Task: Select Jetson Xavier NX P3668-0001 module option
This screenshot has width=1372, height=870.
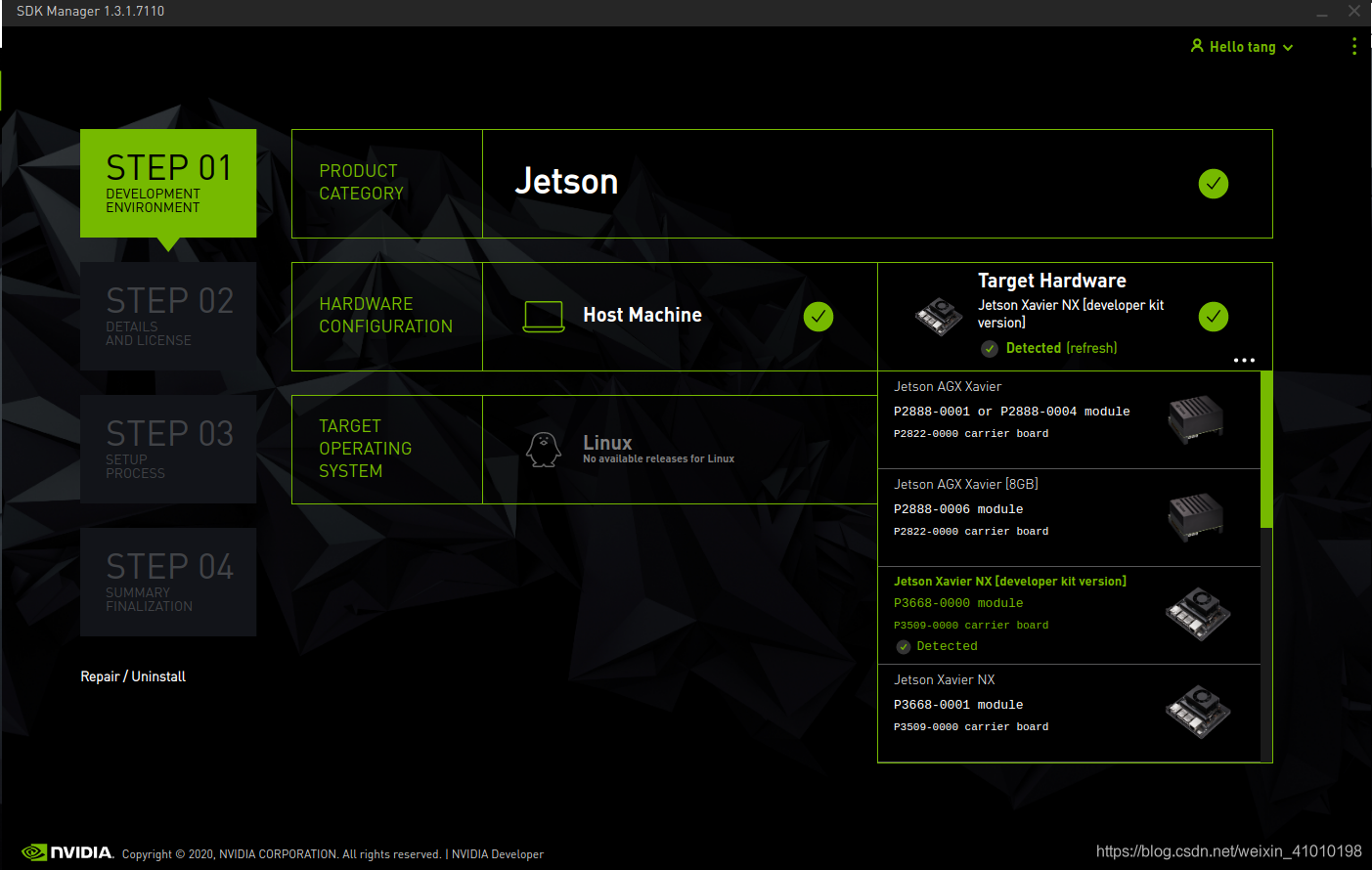Action: click(x=1069, y=714)
